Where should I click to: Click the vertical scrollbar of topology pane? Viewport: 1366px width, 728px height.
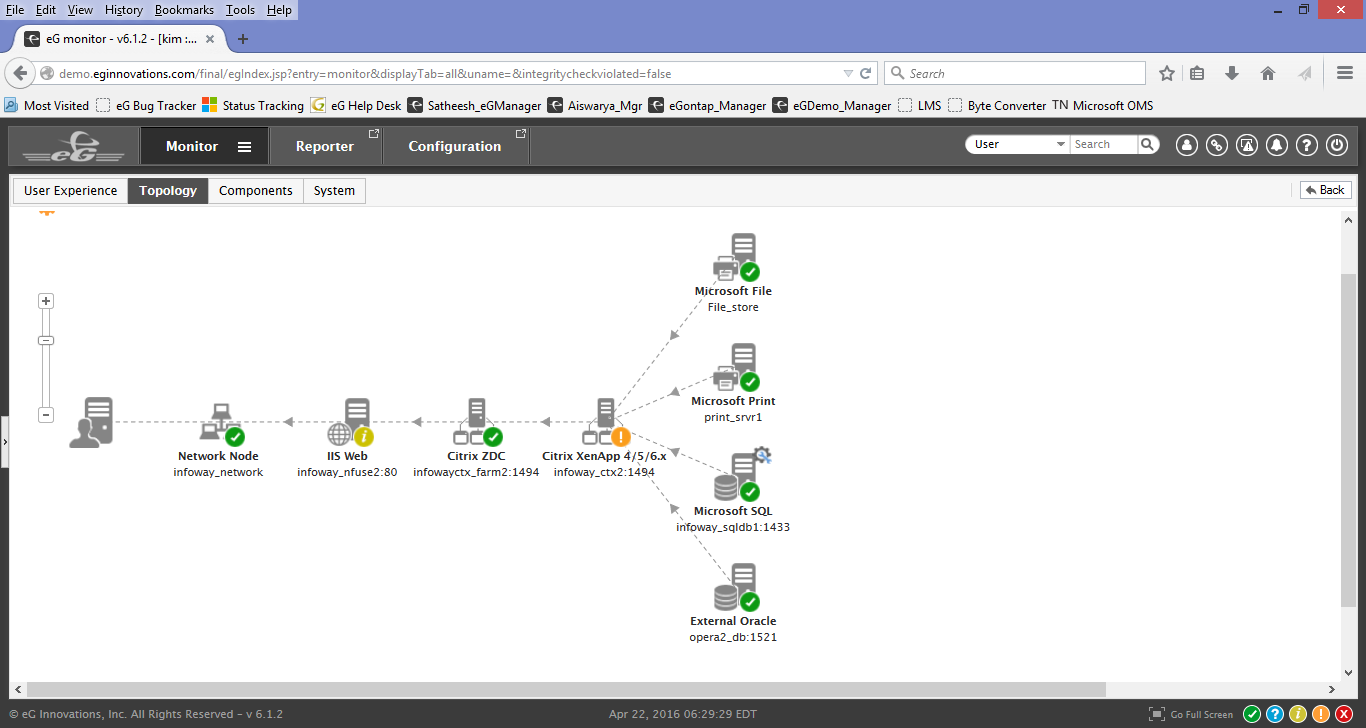pos(1348,438)
